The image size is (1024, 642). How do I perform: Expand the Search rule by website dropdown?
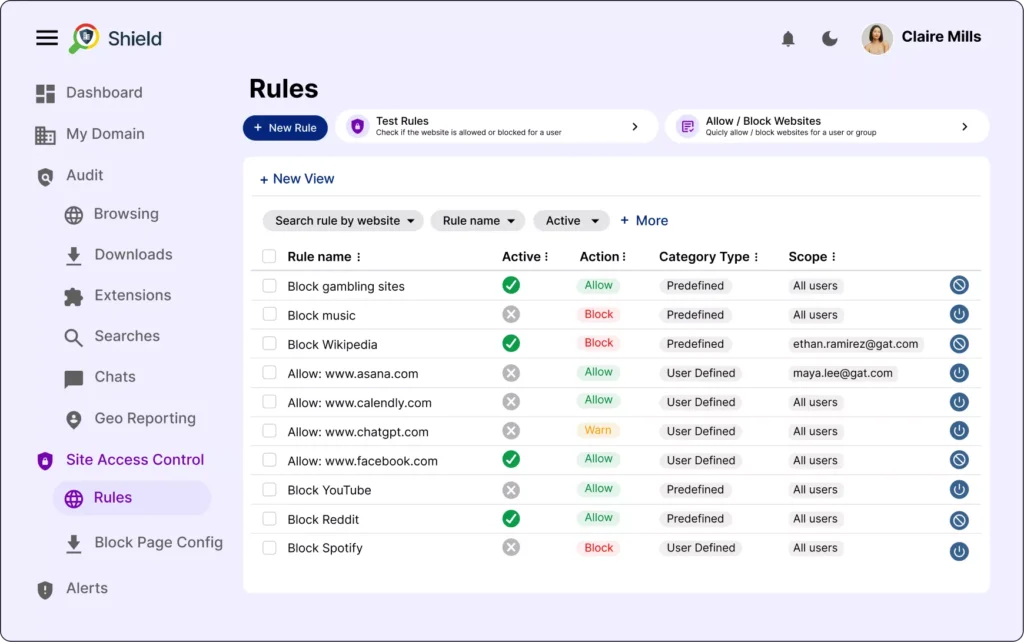click(x=343, y=221)
